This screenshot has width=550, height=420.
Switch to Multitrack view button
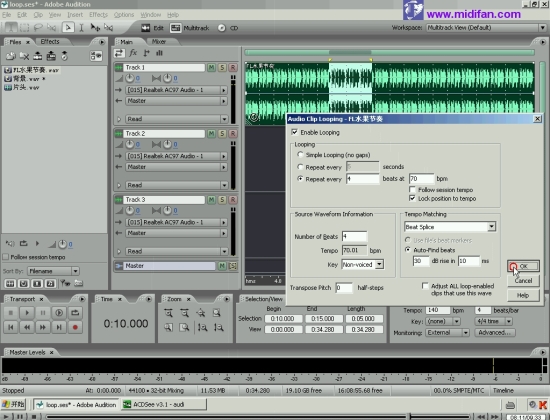pos(189,28)
